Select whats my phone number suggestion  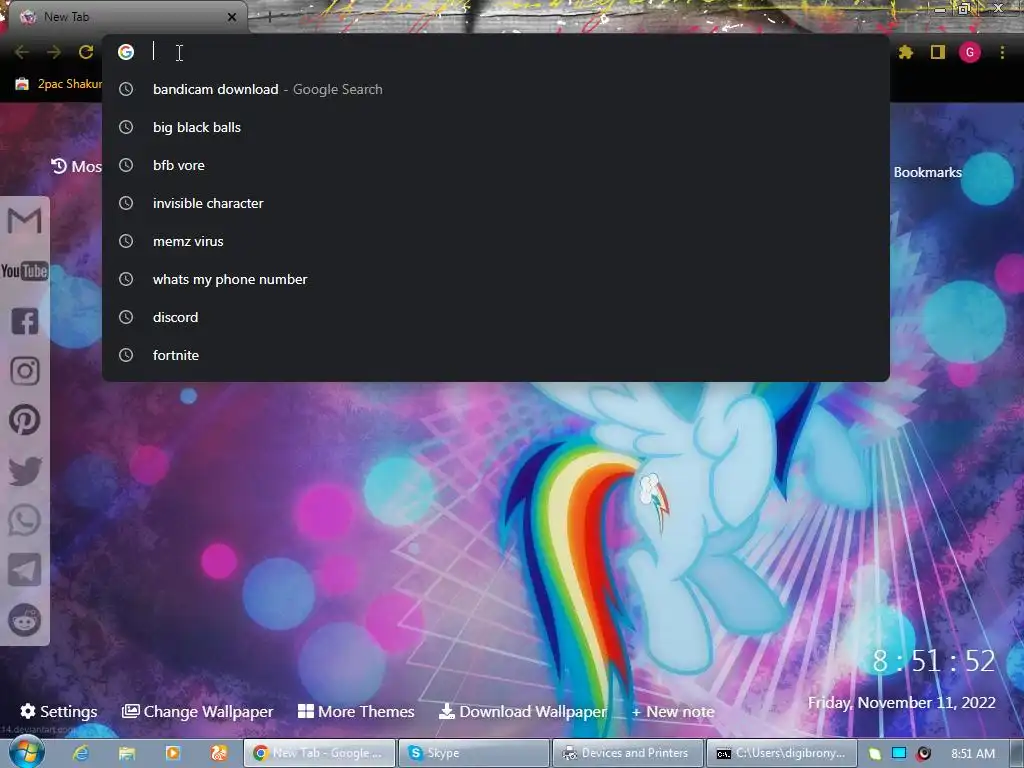(x=496, y=279)
